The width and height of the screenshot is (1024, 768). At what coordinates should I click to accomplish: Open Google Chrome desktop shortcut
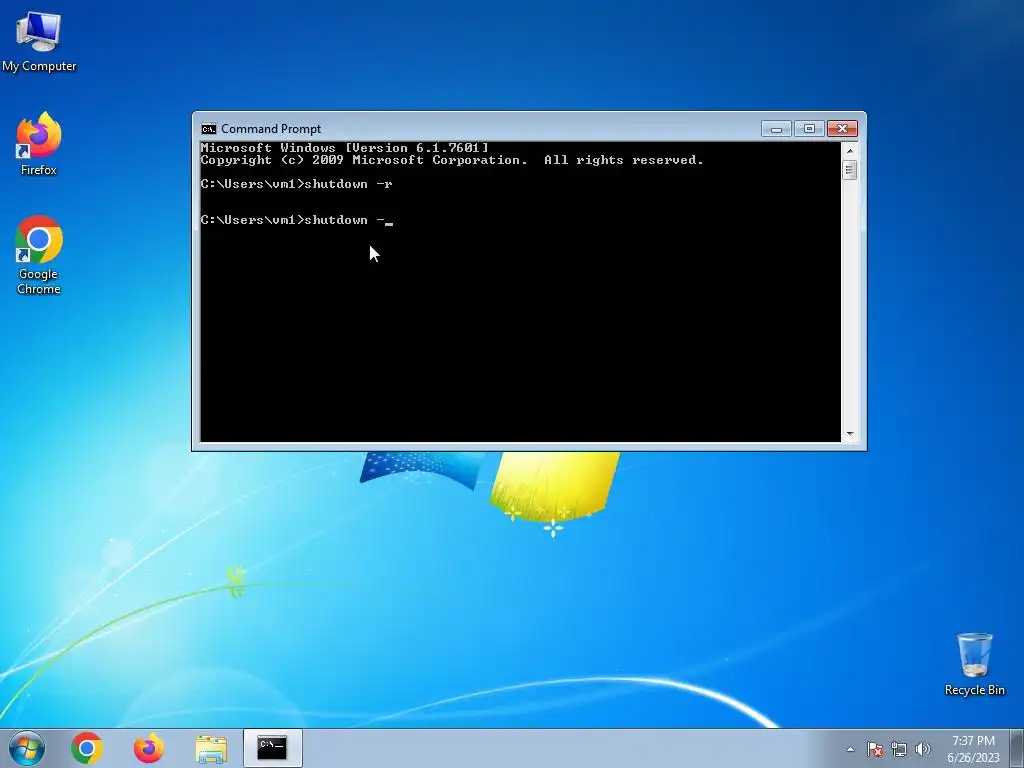(x=39, y=255)
